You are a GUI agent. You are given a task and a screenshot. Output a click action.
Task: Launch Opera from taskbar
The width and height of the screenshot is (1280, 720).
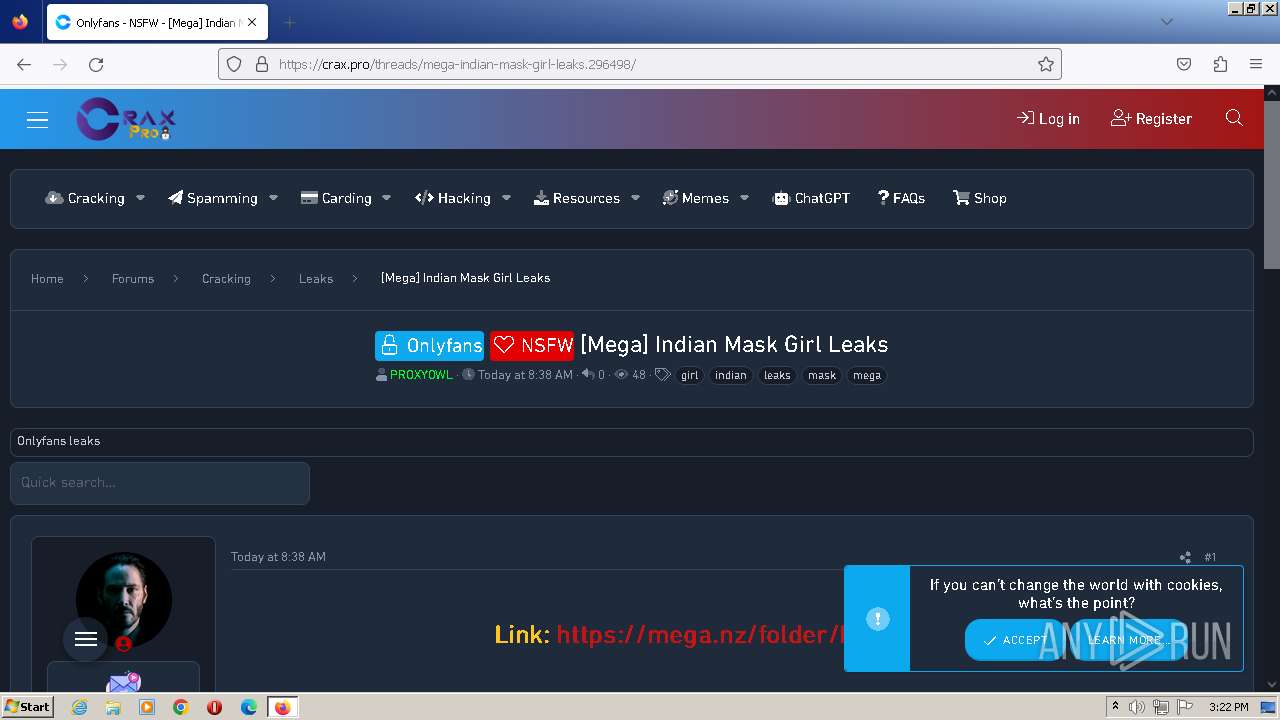[x=214, y=707]
